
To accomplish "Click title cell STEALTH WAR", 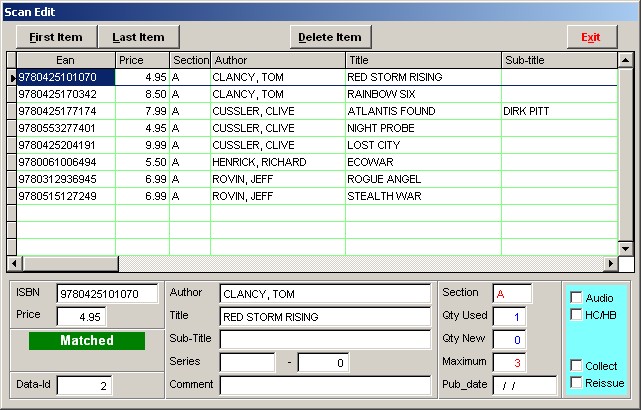I will (x=424, y=196).
